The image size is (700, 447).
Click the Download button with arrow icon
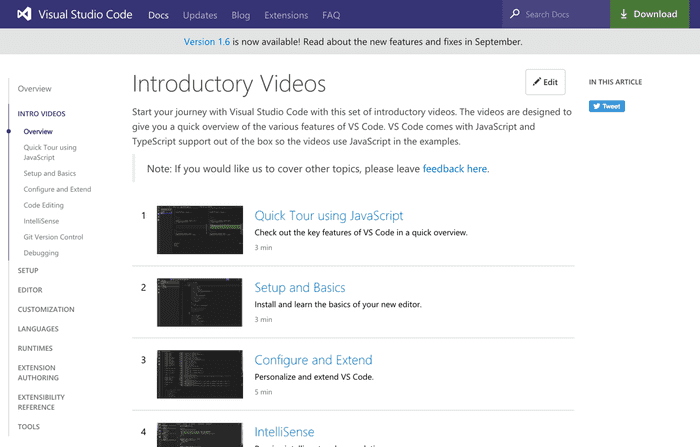(655, 15)
